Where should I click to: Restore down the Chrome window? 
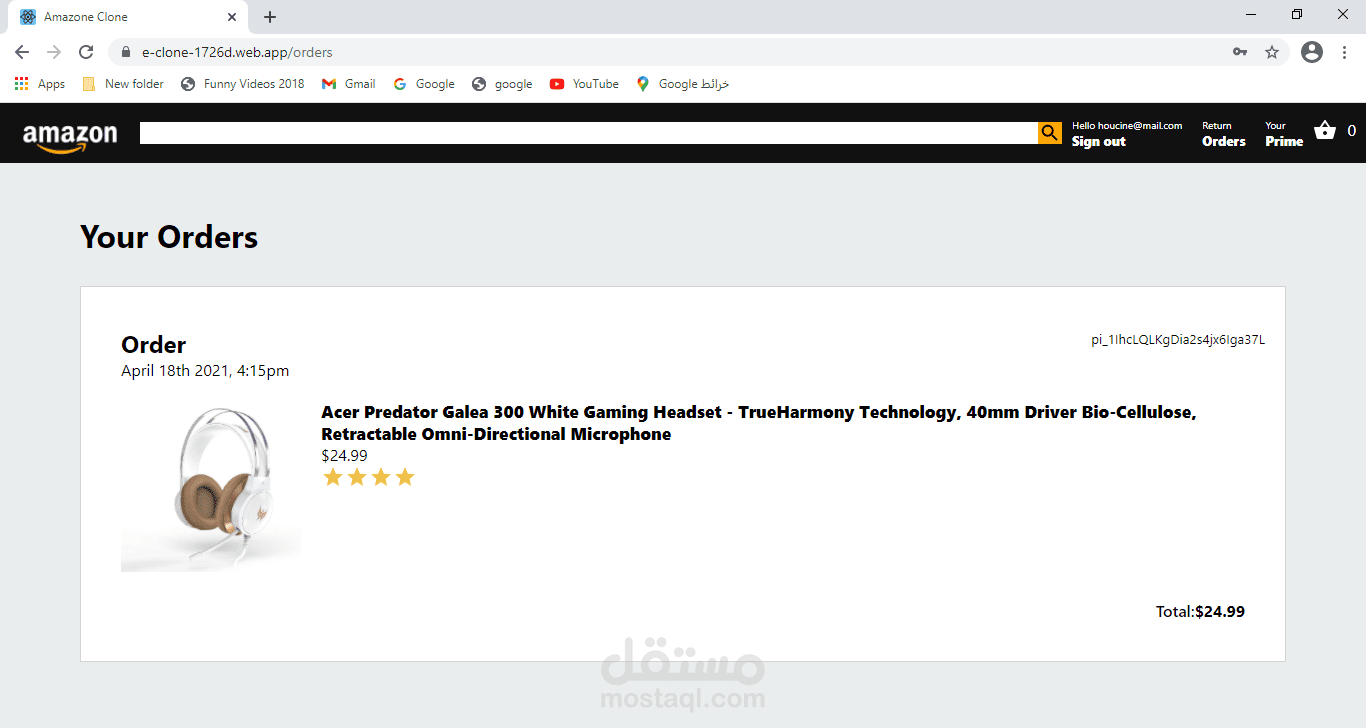coord(1297,14)
